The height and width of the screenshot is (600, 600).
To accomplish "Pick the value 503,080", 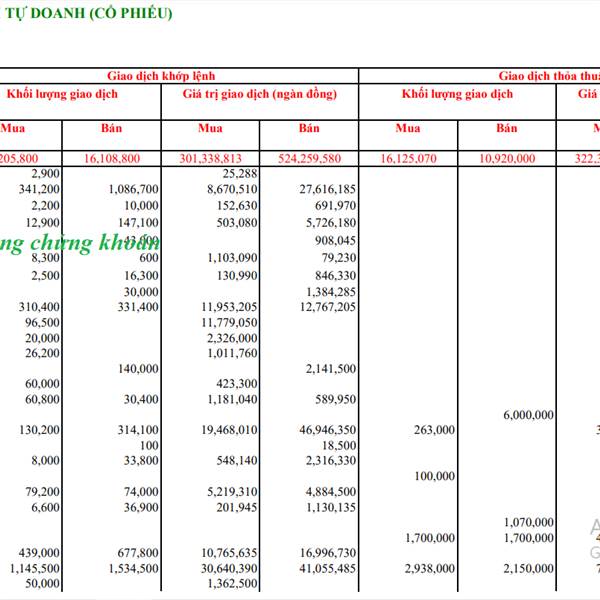I will pyautogui.click(x=237, y=222).
